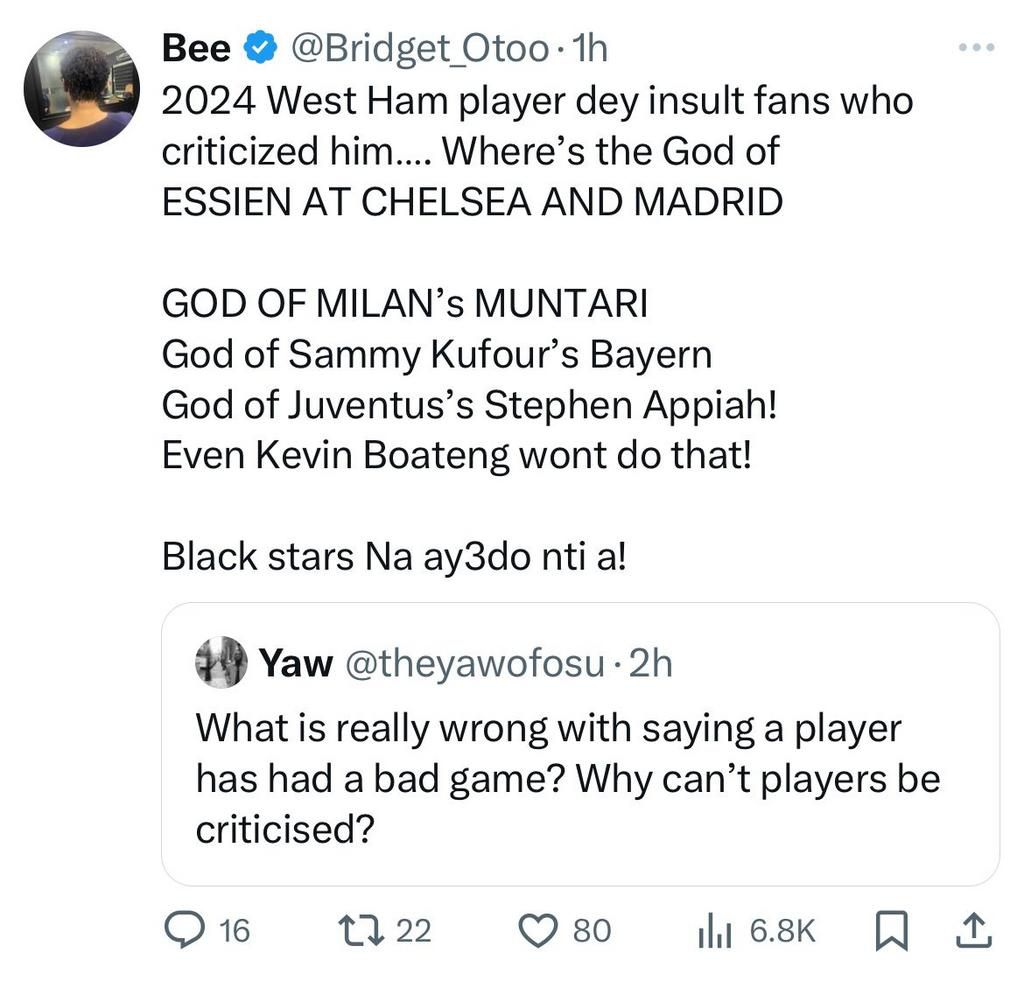Open the @theyawofosu handle

click(474, 662)
